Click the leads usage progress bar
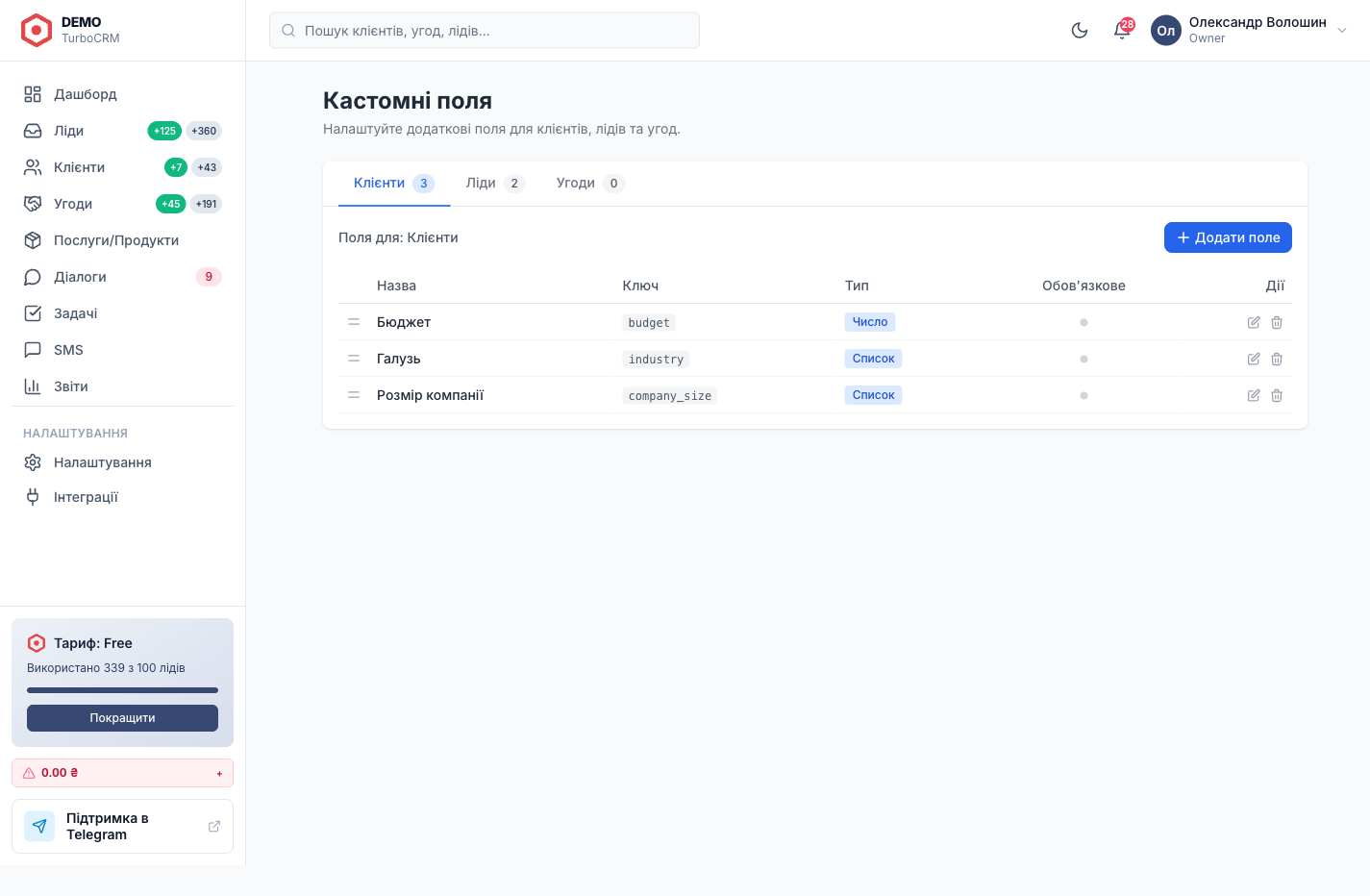 coord(122,690)
